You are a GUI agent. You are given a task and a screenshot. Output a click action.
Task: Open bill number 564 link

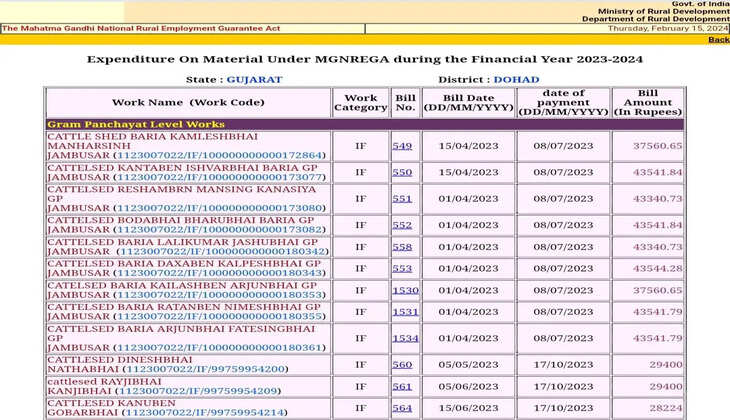402,408
